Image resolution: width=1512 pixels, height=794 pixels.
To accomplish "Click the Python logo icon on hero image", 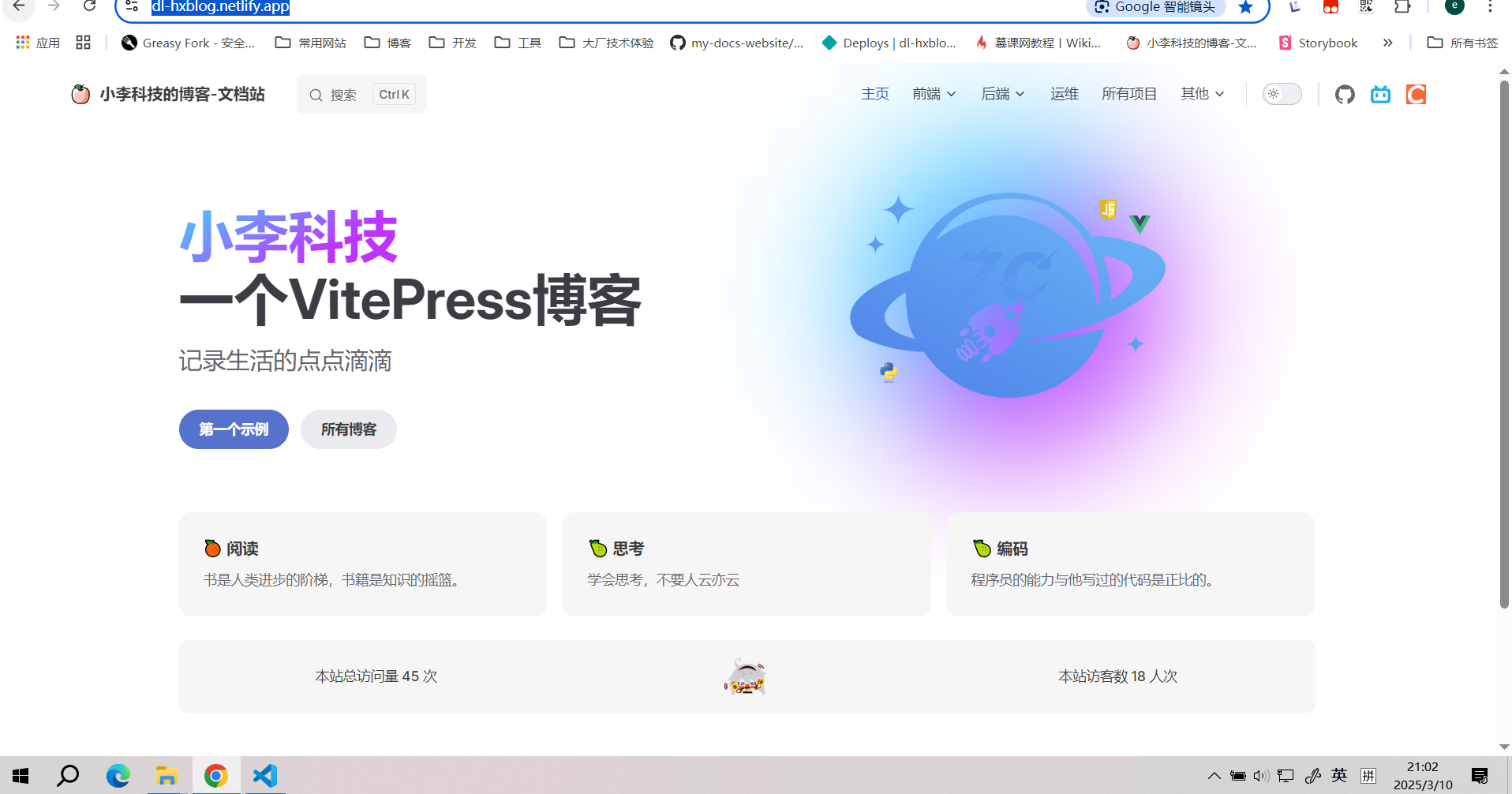I will click(x=889, y=372).
